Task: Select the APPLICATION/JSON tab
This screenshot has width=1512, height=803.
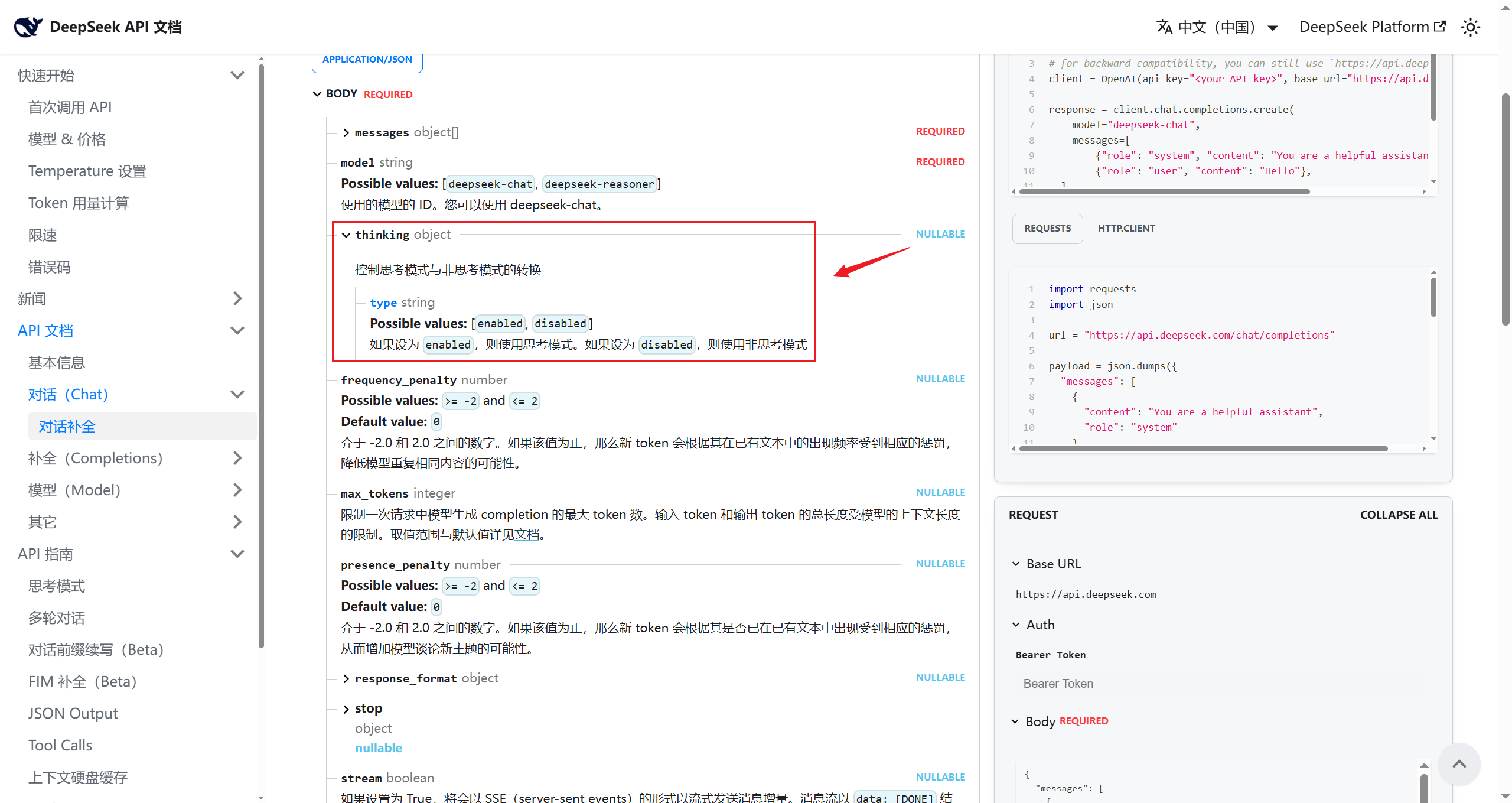Action: click(x=367, y=60)
